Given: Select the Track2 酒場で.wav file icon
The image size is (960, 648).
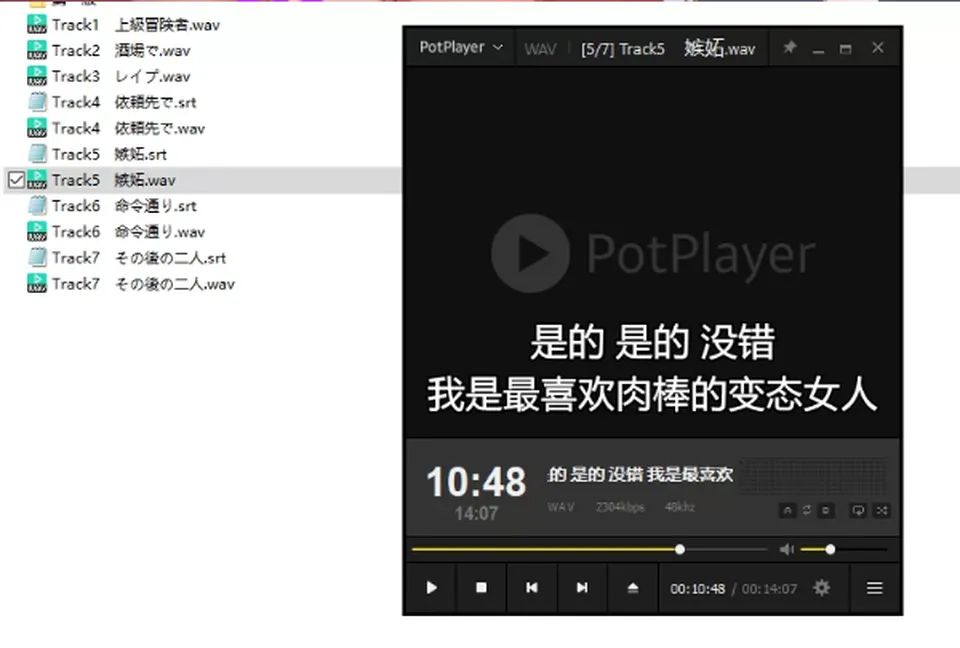Looking at the screenshot, I should coord(37,50).
